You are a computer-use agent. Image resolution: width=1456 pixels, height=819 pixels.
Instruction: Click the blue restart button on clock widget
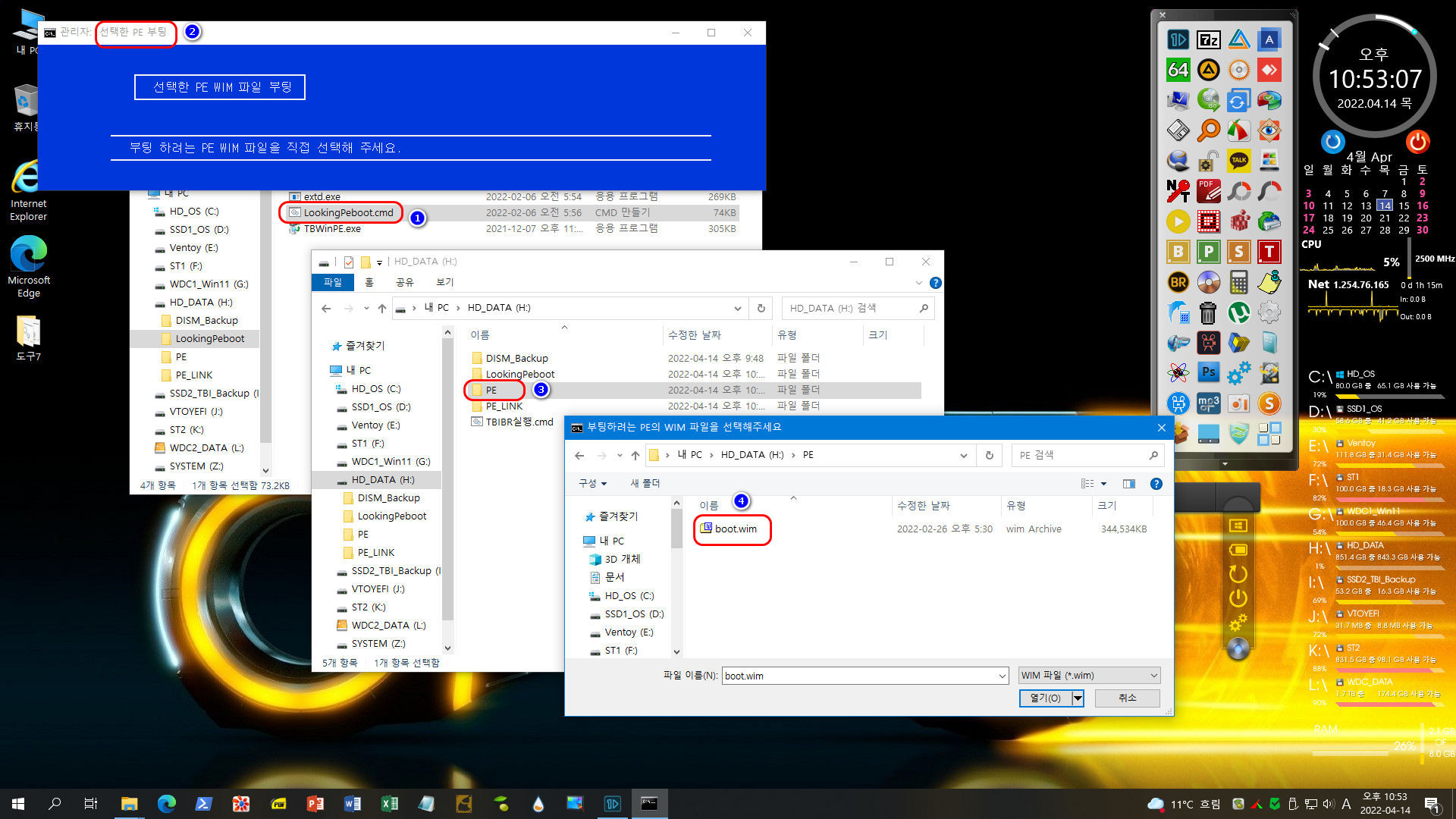pos(1332,142)
